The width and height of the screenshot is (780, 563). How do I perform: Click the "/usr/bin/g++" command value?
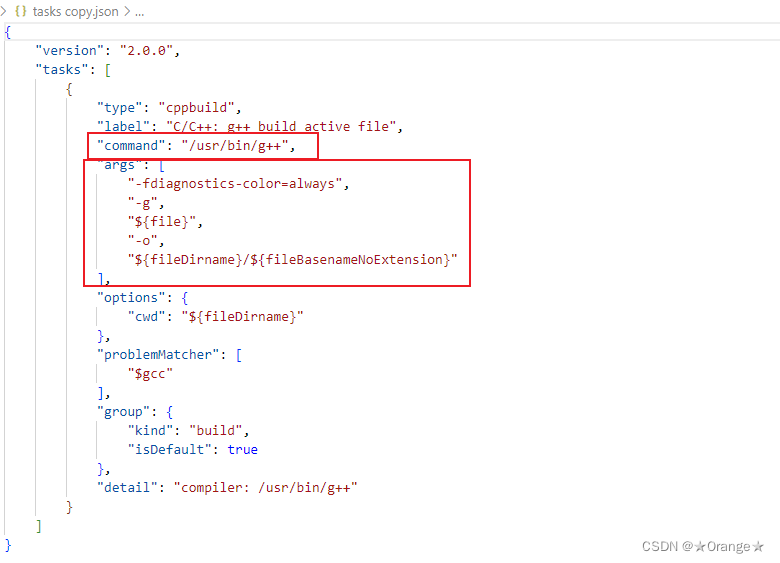pos(235,146)
